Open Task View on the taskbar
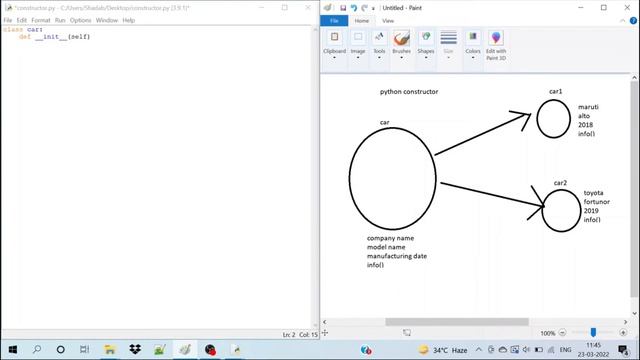 click(84, 349)
